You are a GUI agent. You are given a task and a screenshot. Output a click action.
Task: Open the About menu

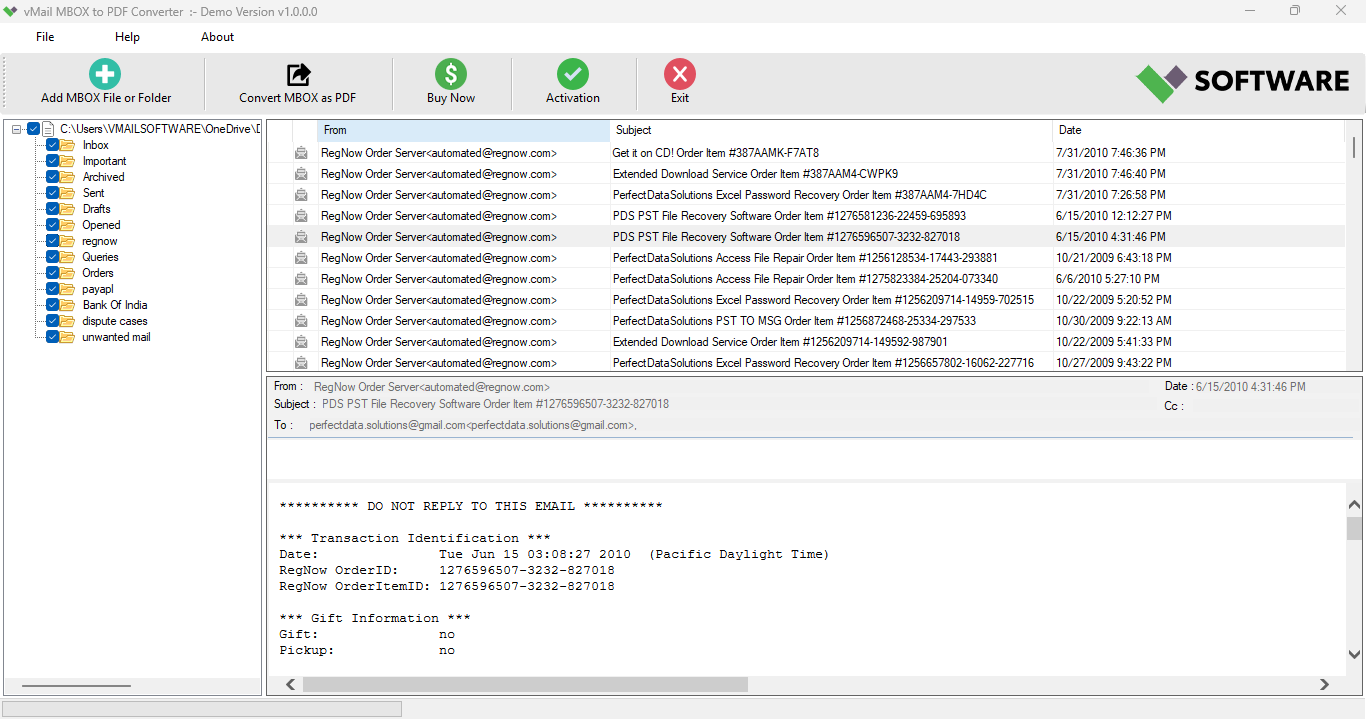(x=217, y=36)
